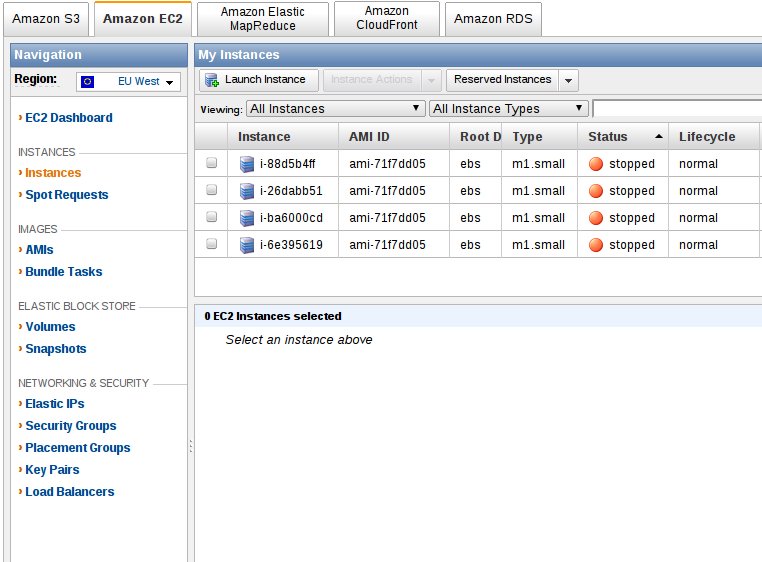Click the instance search input field

coord(677,109)
